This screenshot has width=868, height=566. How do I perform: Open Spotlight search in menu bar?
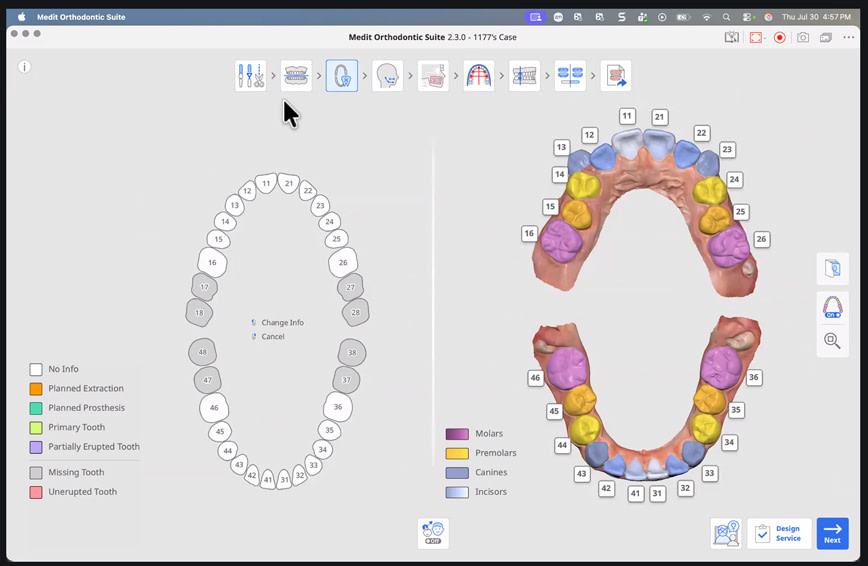pos(726,17)
